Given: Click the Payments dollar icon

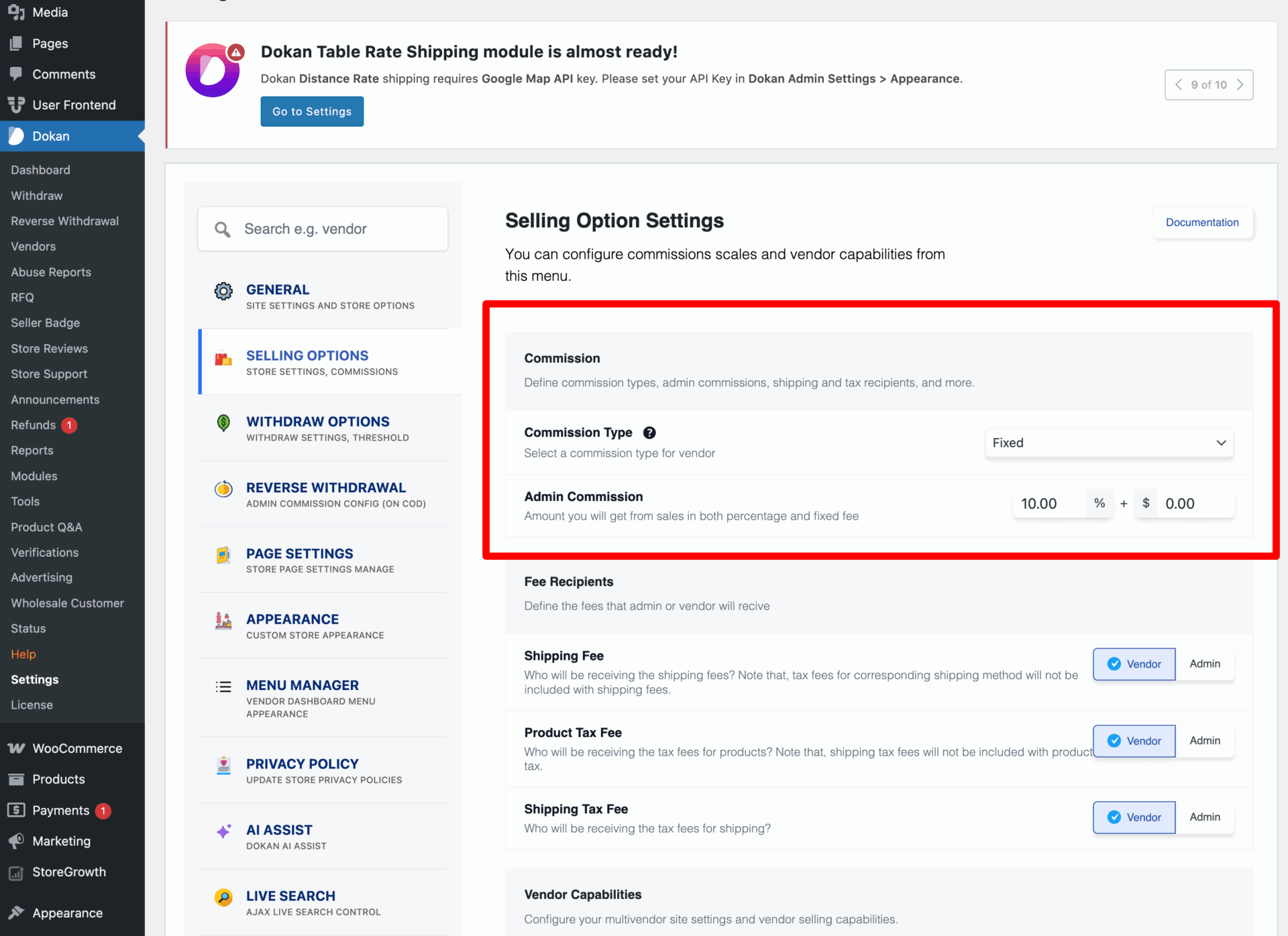Looking at the screenshot, I should (16, 810).
